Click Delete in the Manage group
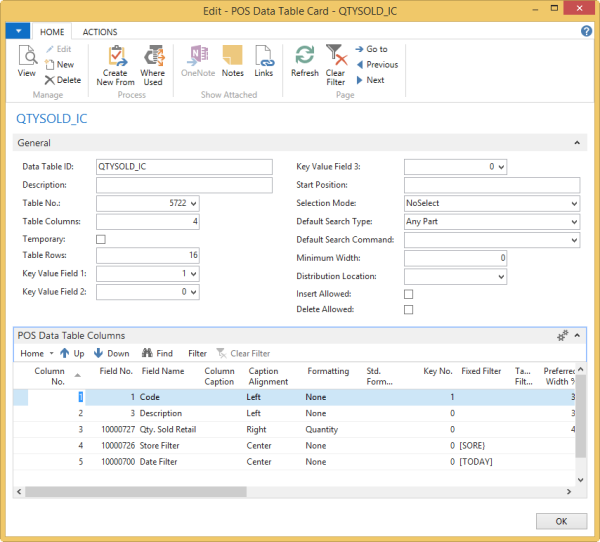The width and height of the screenshot is (600, 542). pyautogui.click(x=63, y=80)
